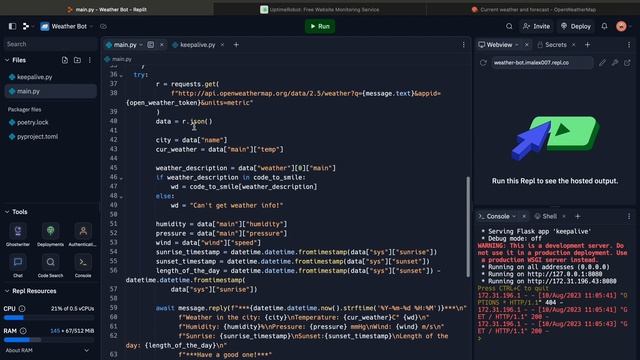Open the notifications bell
The height and width of the screenshot is (360, 640).
[x=604, y=26]
